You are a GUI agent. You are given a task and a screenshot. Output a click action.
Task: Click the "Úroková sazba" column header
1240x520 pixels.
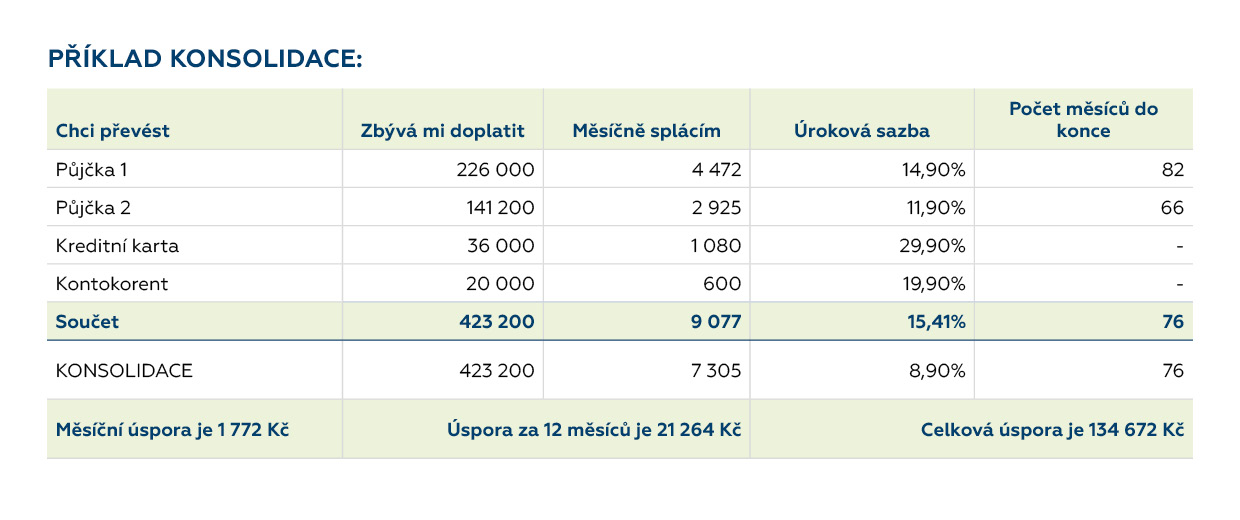point(862,131)
